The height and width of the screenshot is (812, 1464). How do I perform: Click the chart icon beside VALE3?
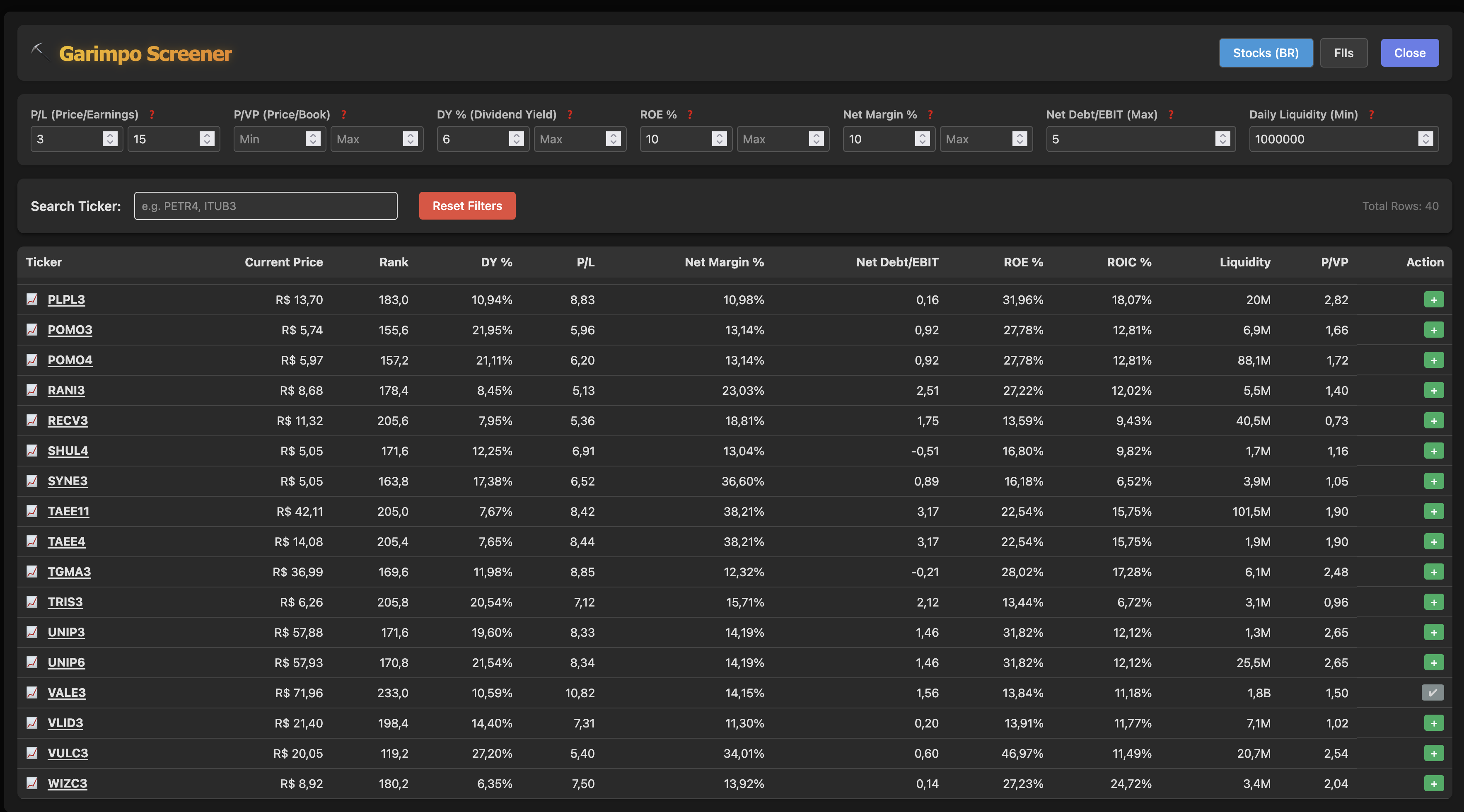32,692
